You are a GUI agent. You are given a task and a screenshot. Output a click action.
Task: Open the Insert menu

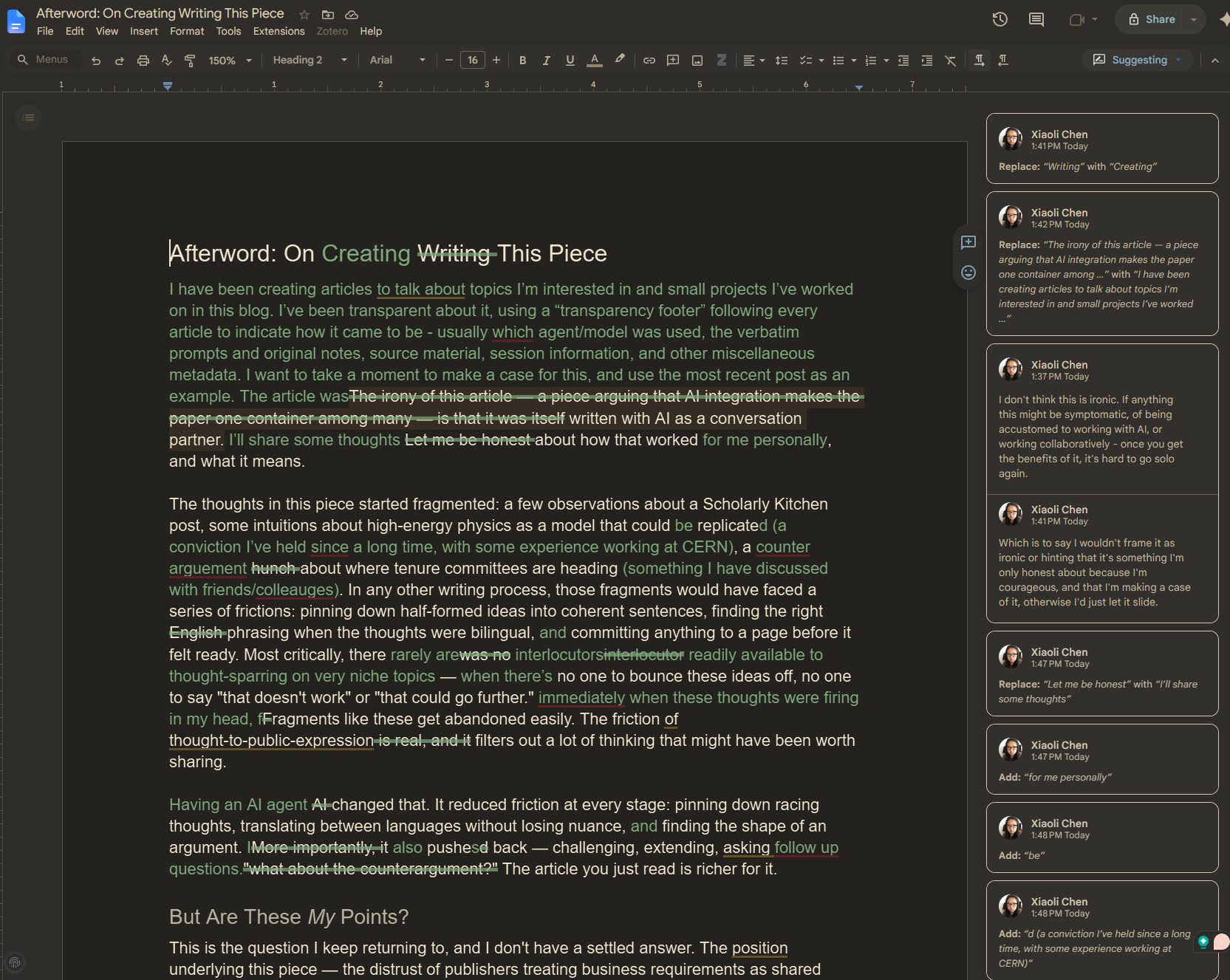coord(144,31)
